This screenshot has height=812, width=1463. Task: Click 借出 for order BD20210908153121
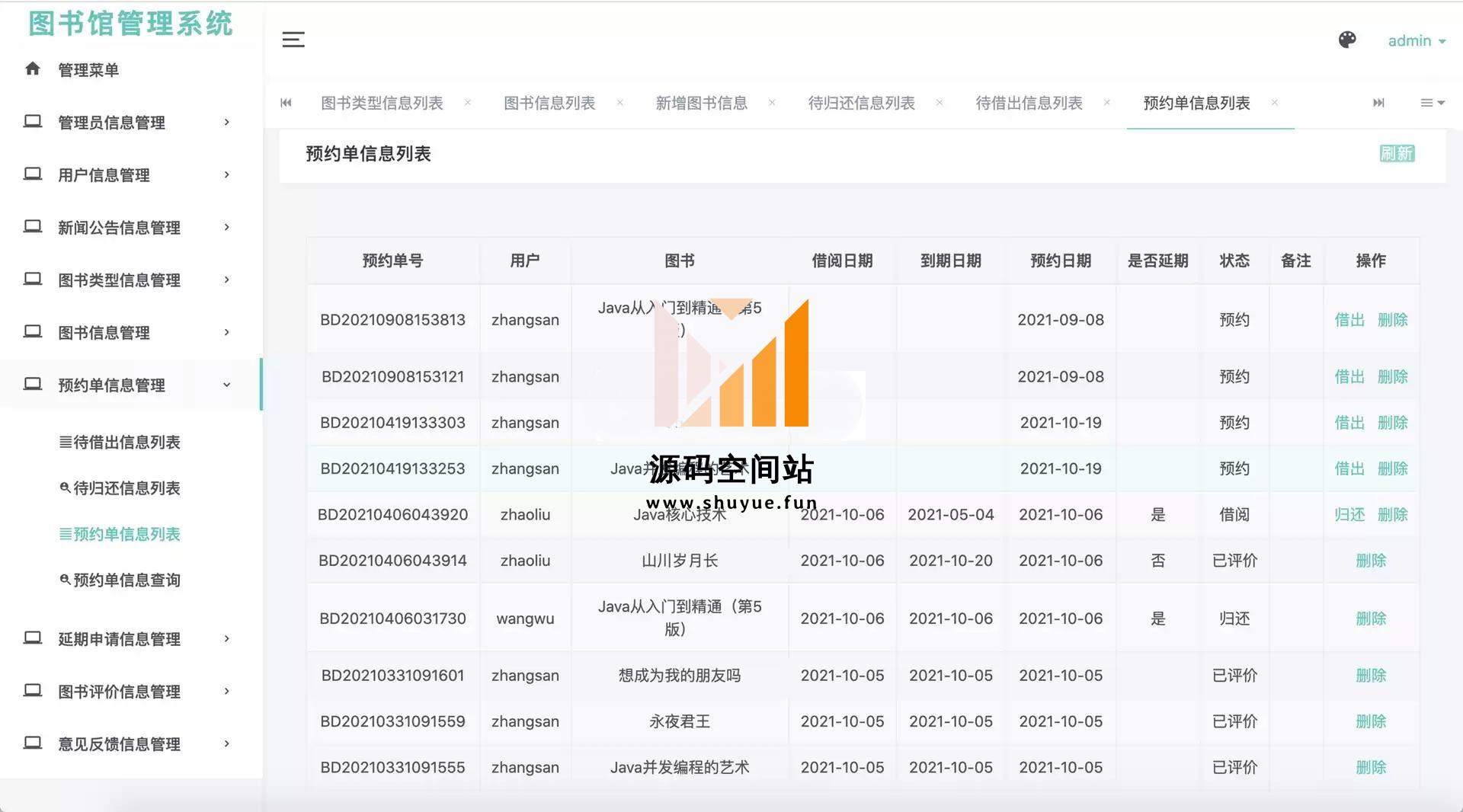[x=1349, y=376]
